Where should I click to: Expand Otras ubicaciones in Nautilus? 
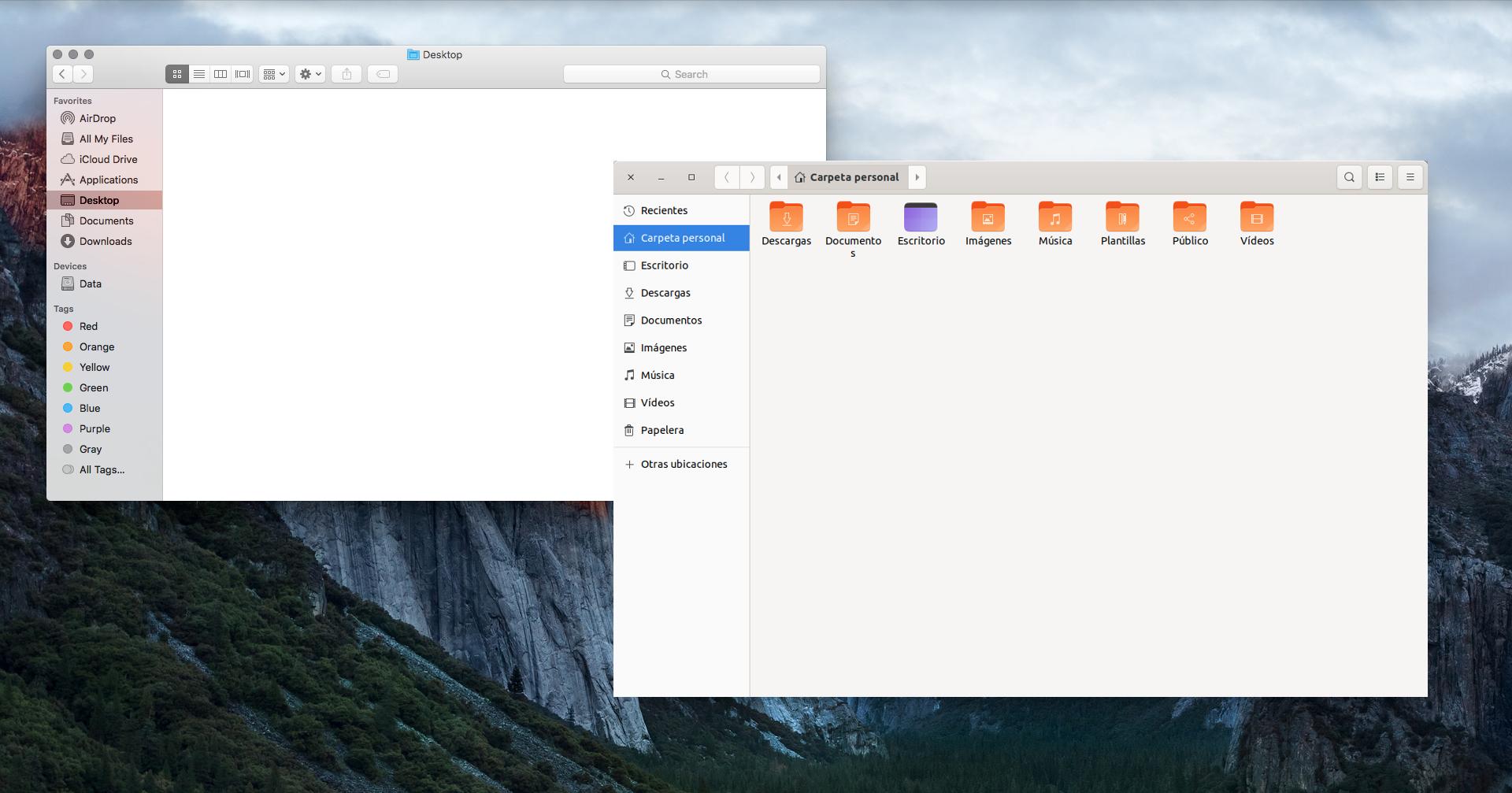(x=683, y=464)
